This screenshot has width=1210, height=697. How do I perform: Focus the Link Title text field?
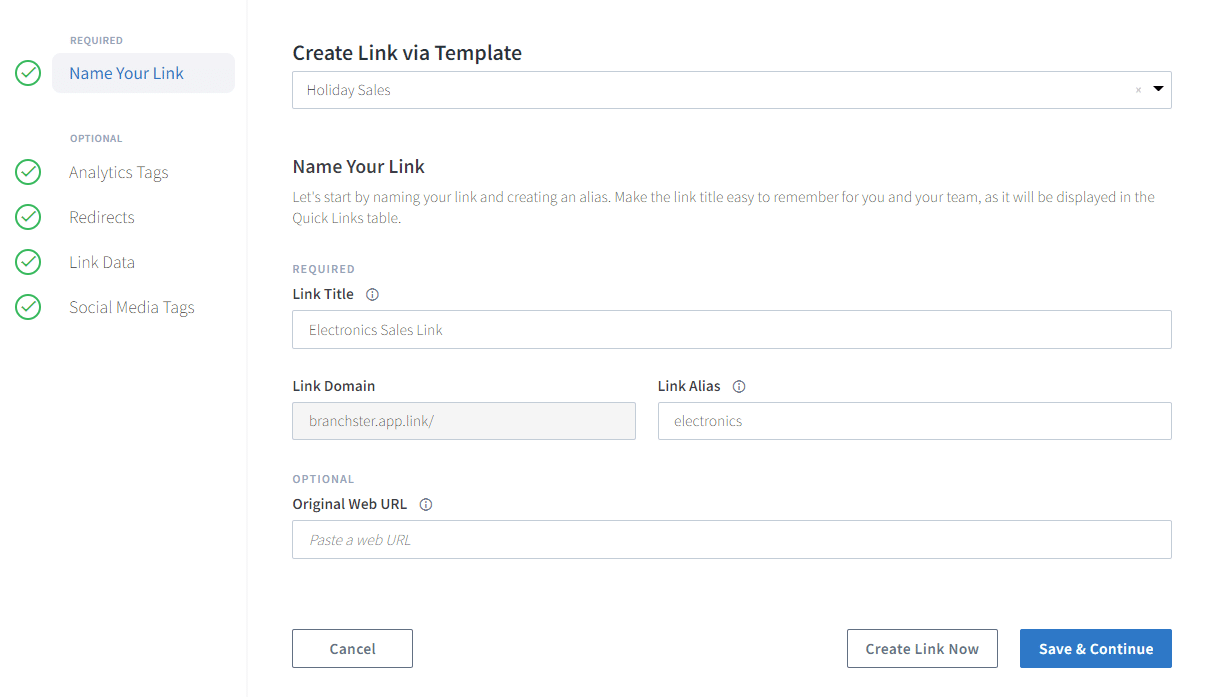point(730,330)
